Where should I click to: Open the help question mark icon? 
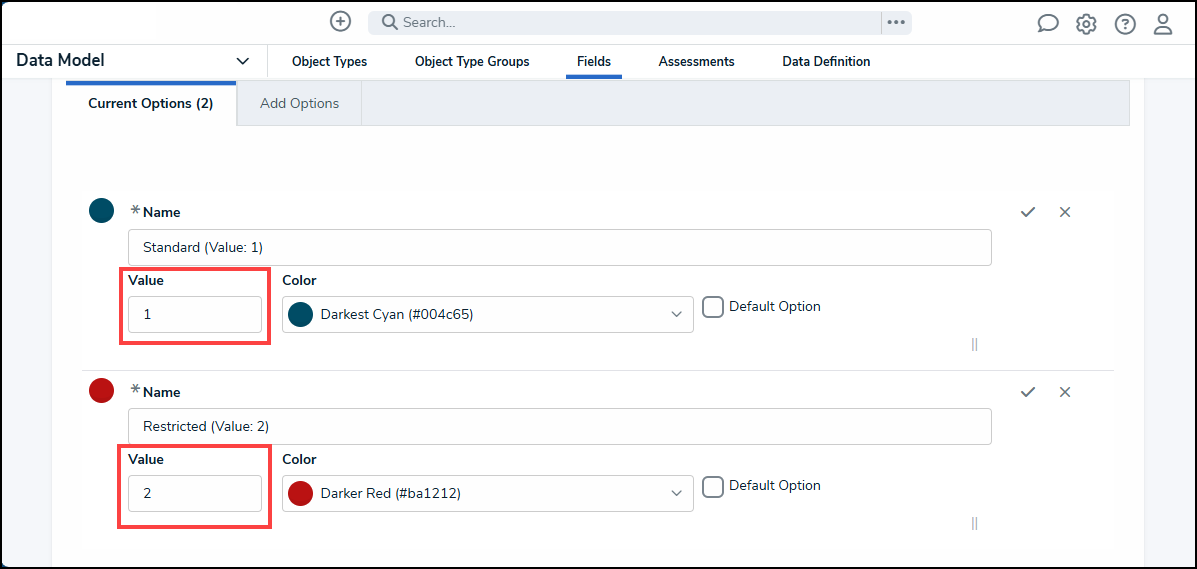pyautogui.click(x=1124, y=24)
